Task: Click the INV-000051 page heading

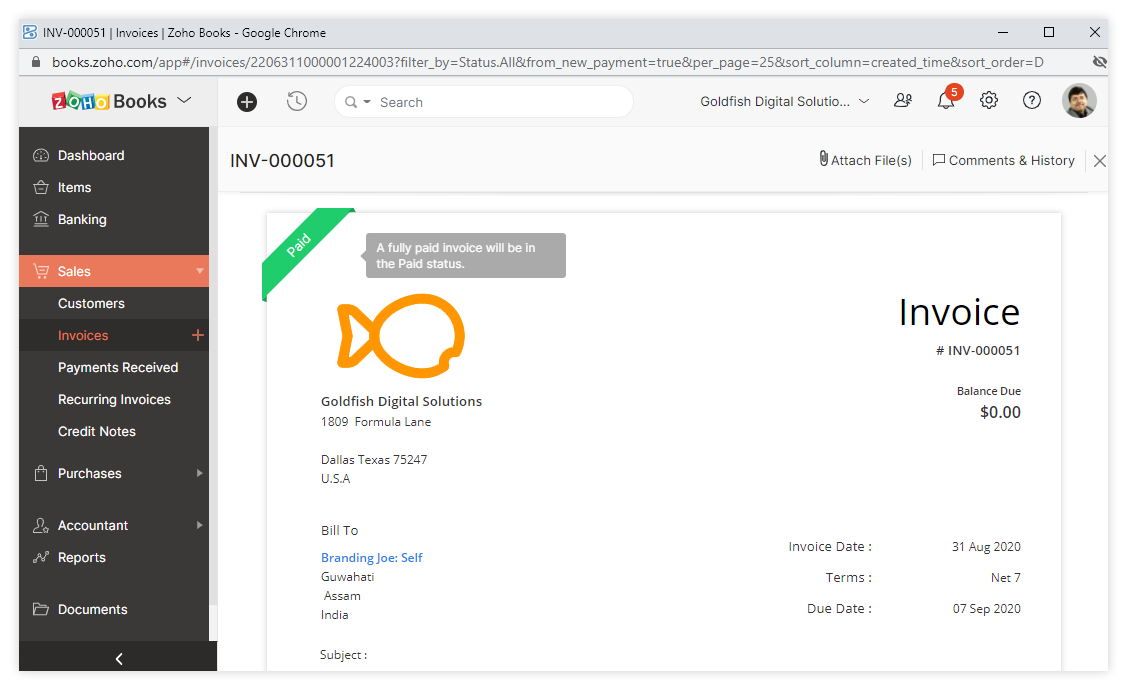Action: point(282,161)
